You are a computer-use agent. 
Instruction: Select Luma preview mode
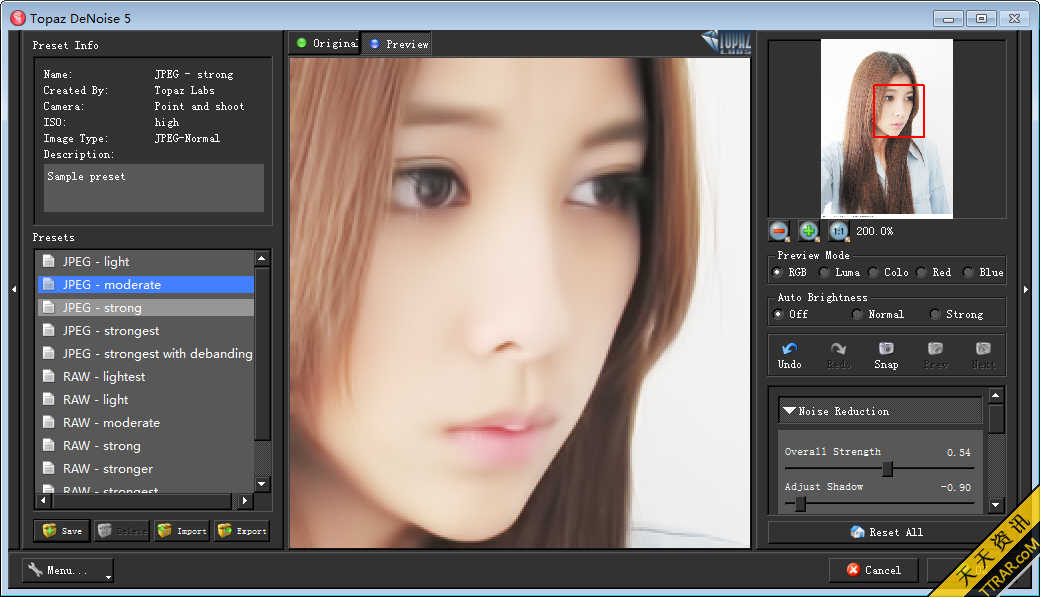[825, 272]
